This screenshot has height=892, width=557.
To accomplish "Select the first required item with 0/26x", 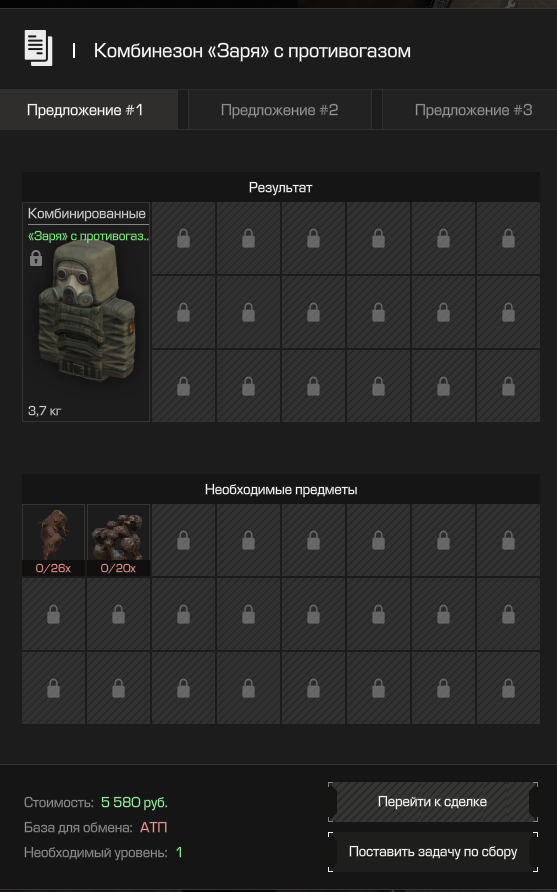I will [53, 540].
